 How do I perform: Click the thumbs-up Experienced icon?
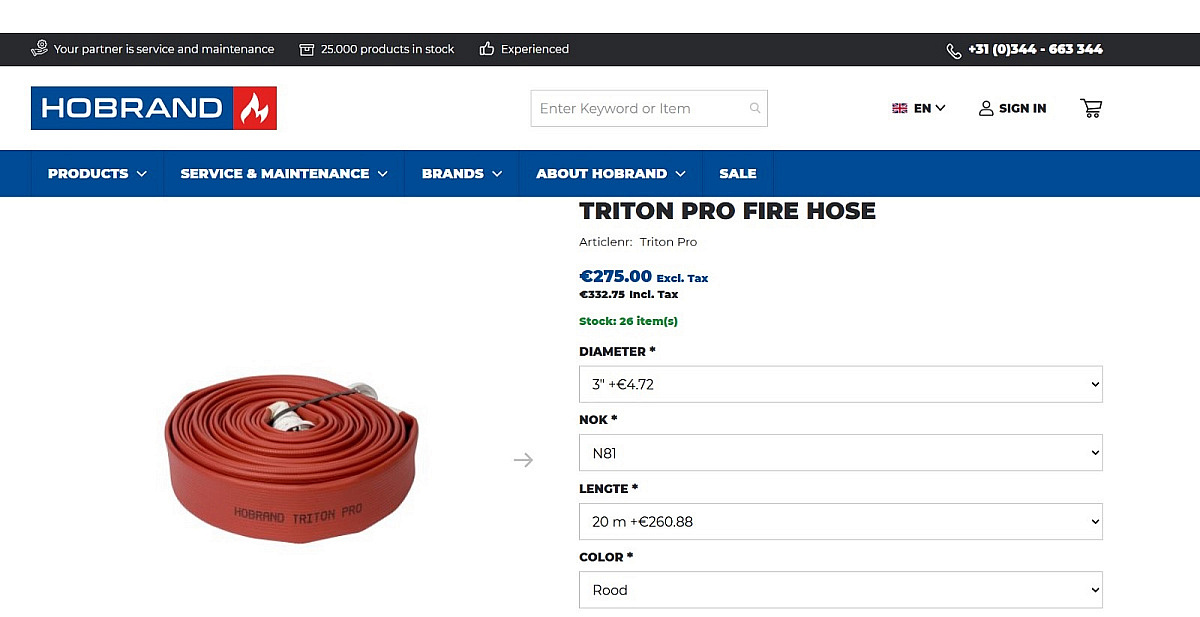pos(487,49)
